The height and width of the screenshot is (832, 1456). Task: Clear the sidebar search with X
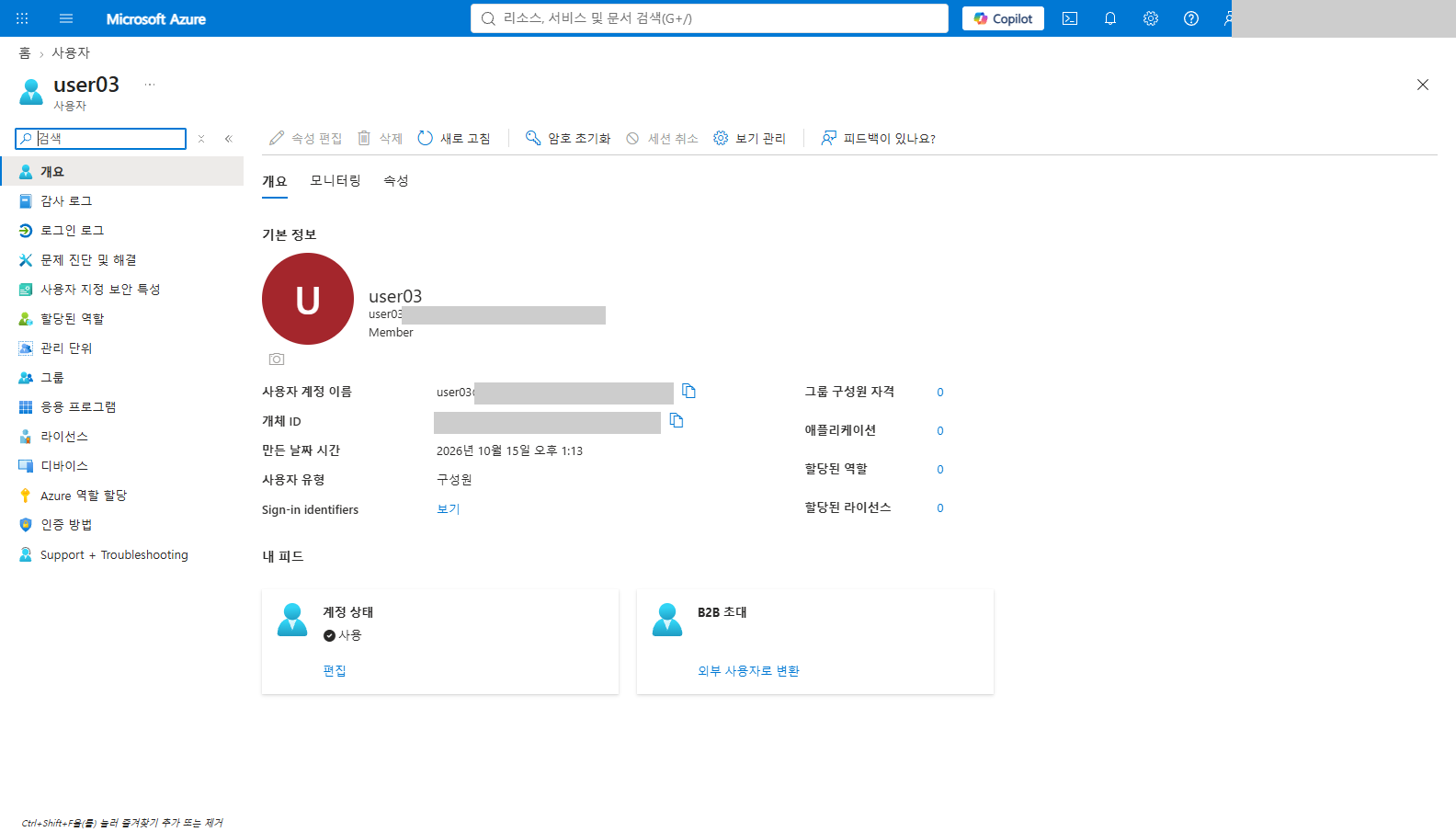[x=201, y=139]
